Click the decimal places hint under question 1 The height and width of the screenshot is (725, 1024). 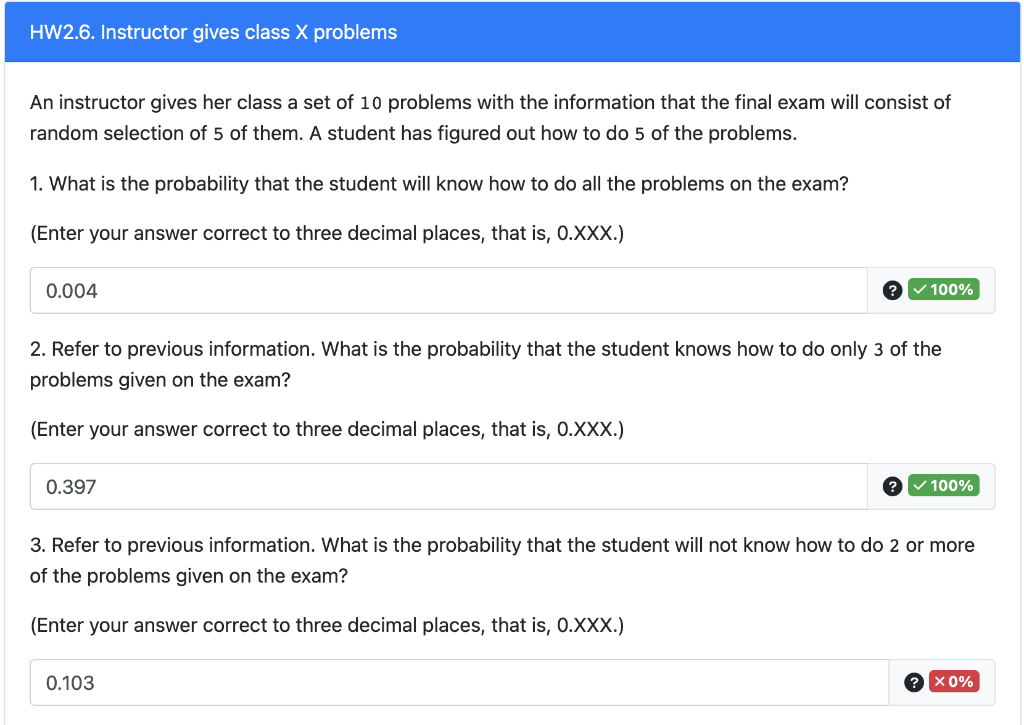tap(327, 233)
